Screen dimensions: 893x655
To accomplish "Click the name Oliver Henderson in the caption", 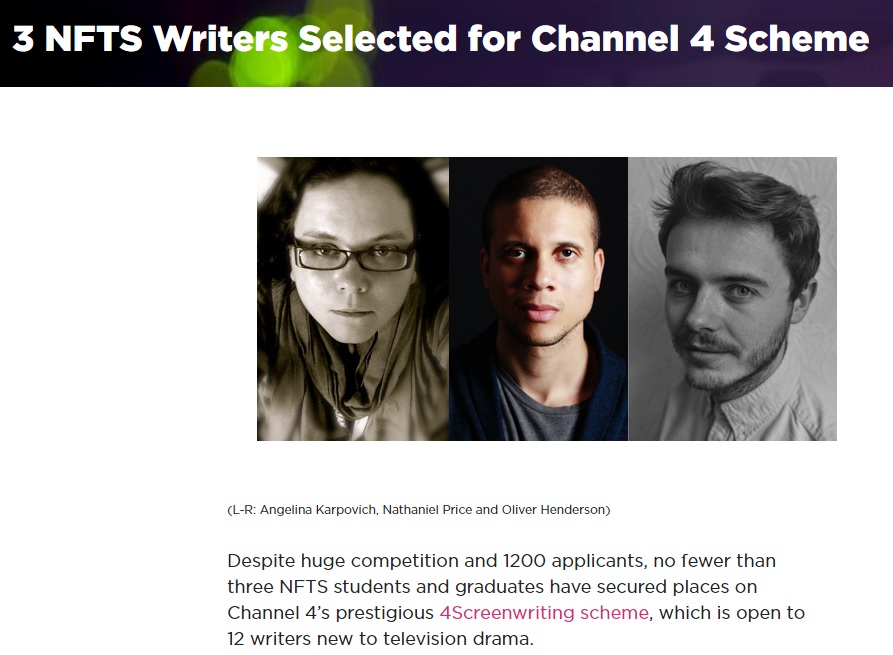I will (554, 510).
